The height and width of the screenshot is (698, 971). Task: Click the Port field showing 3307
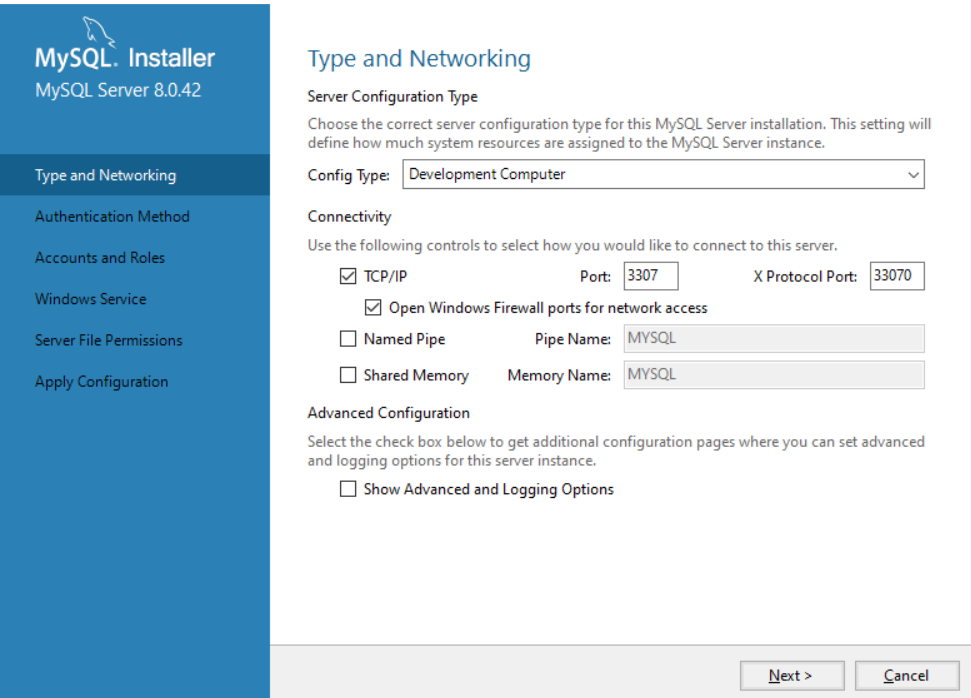651,276
